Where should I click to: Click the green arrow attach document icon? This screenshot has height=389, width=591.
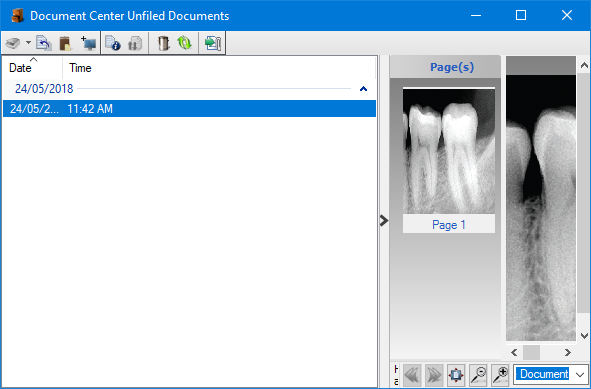[x=213, y=43]
